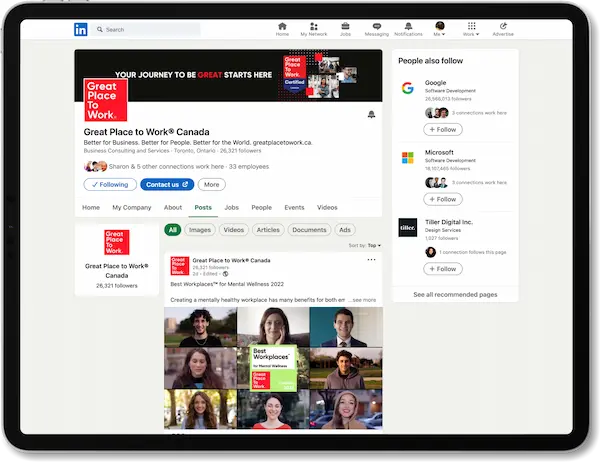Select the Posts tab
Image resolution: width=600 pixels, height=462 pixels.
point(203,207)
